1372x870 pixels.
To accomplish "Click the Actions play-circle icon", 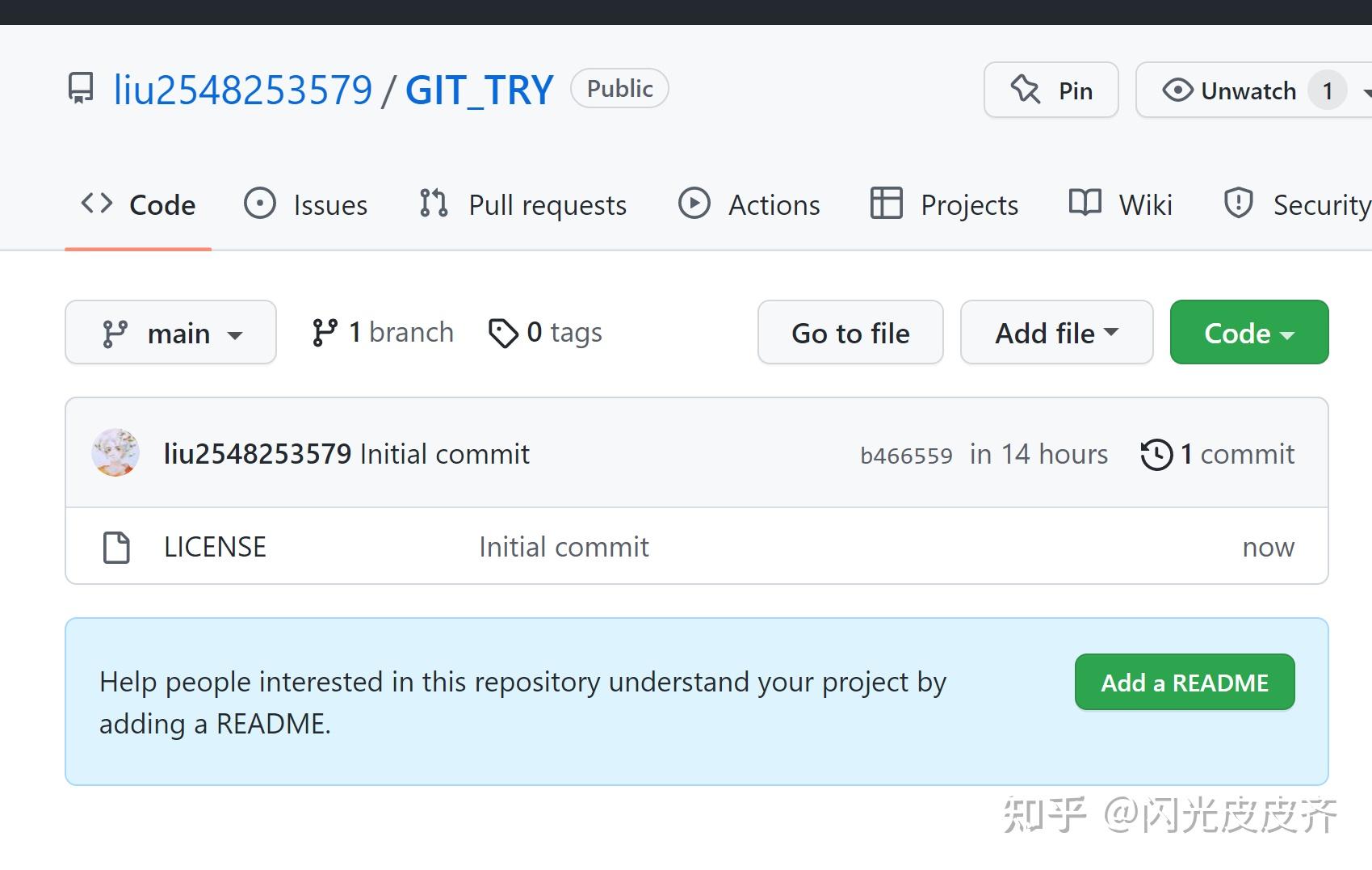I will (x=694, y=204).
